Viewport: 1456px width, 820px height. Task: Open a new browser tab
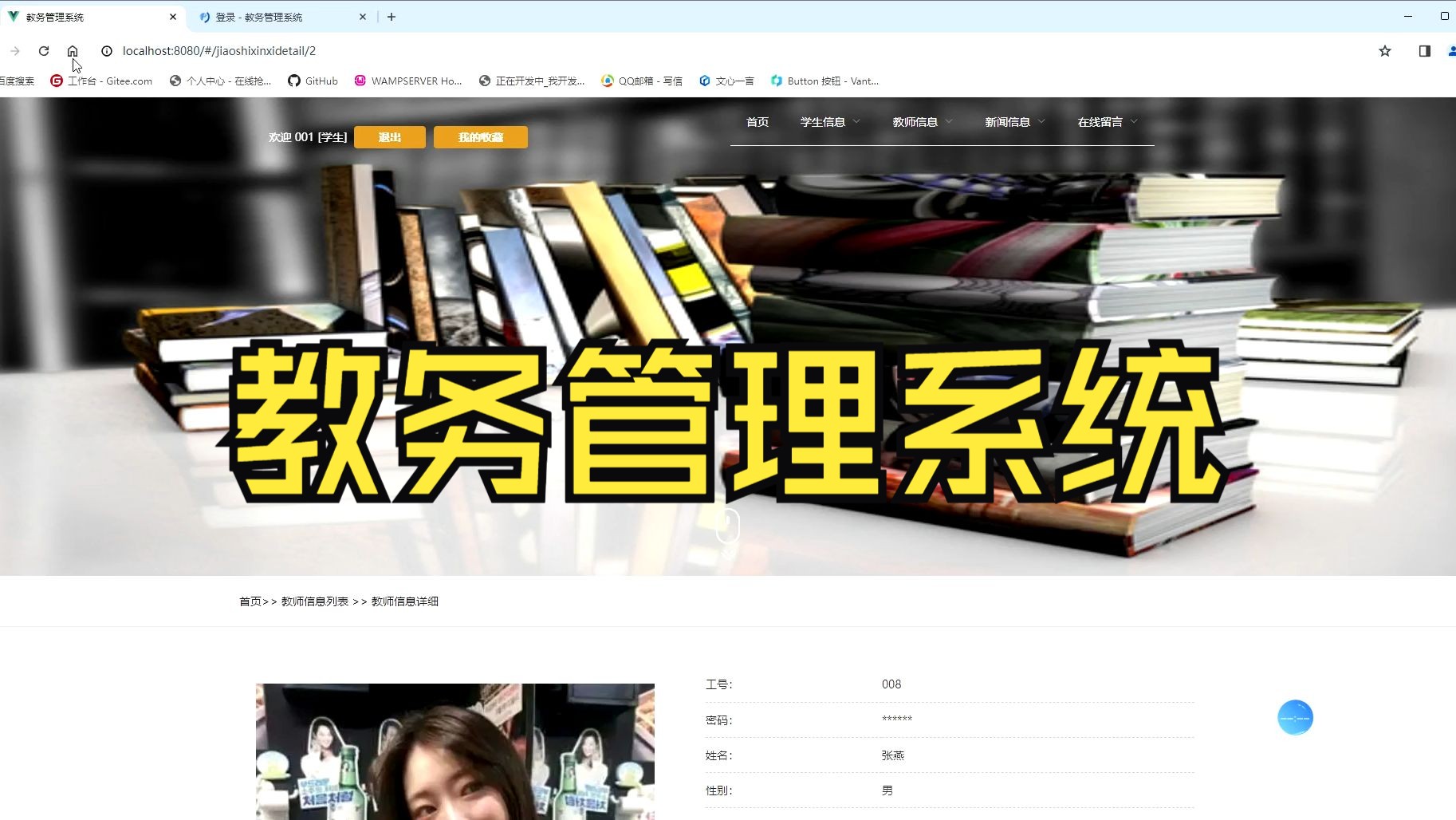point(392,17)
